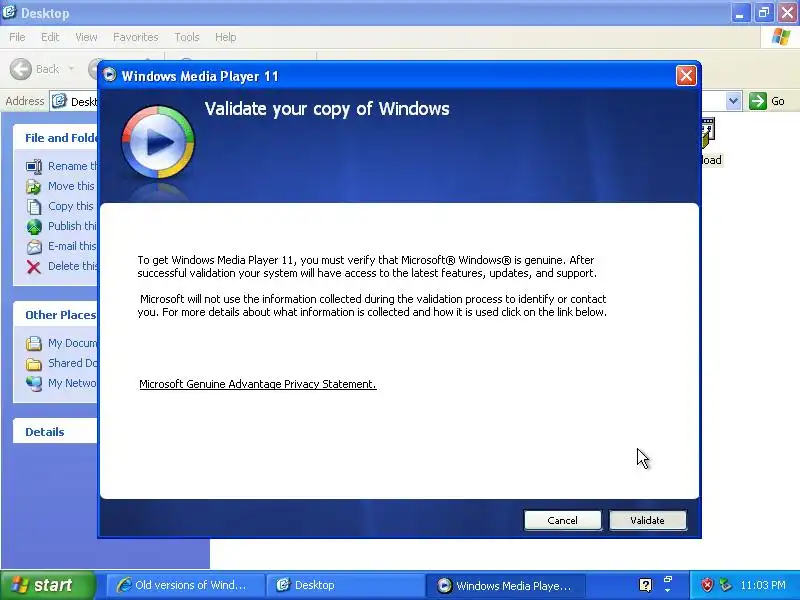The image size is (800, 600).
Task: Click the Media Player title bar icon
Action: point(109,75)
